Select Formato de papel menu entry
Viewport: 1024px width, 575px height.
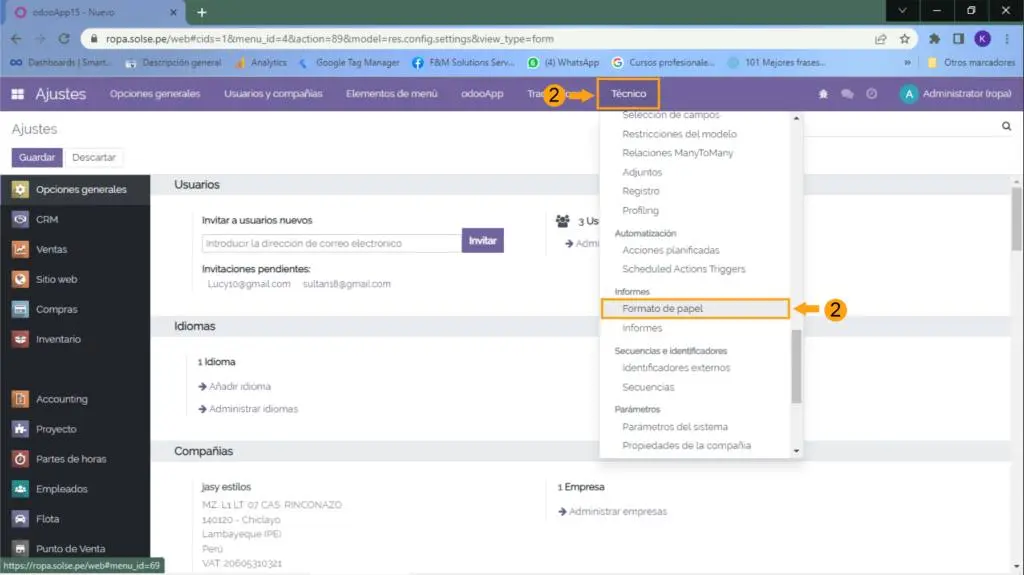coord(662,309)
